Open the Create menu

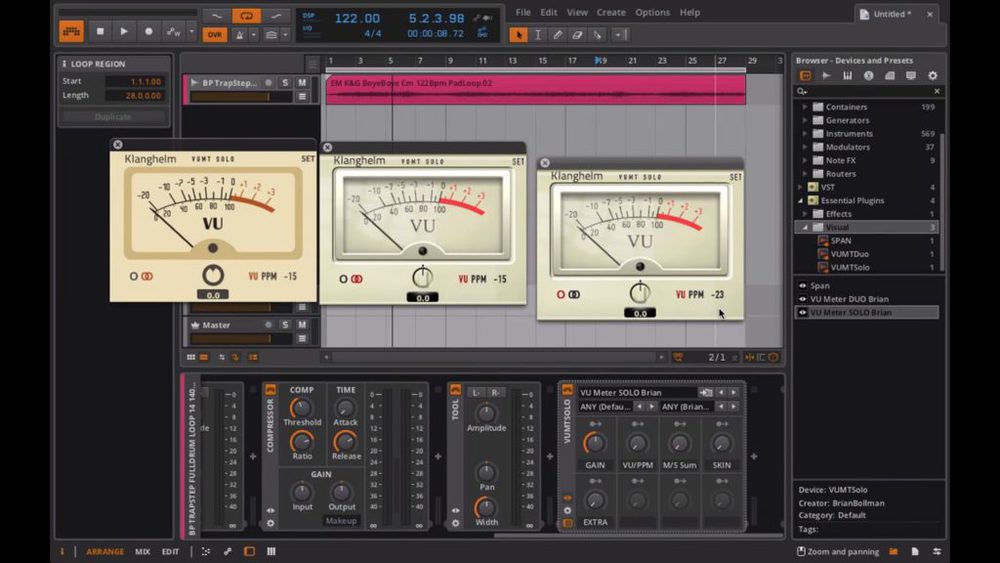pyautogui.click(x=611, y=12)
